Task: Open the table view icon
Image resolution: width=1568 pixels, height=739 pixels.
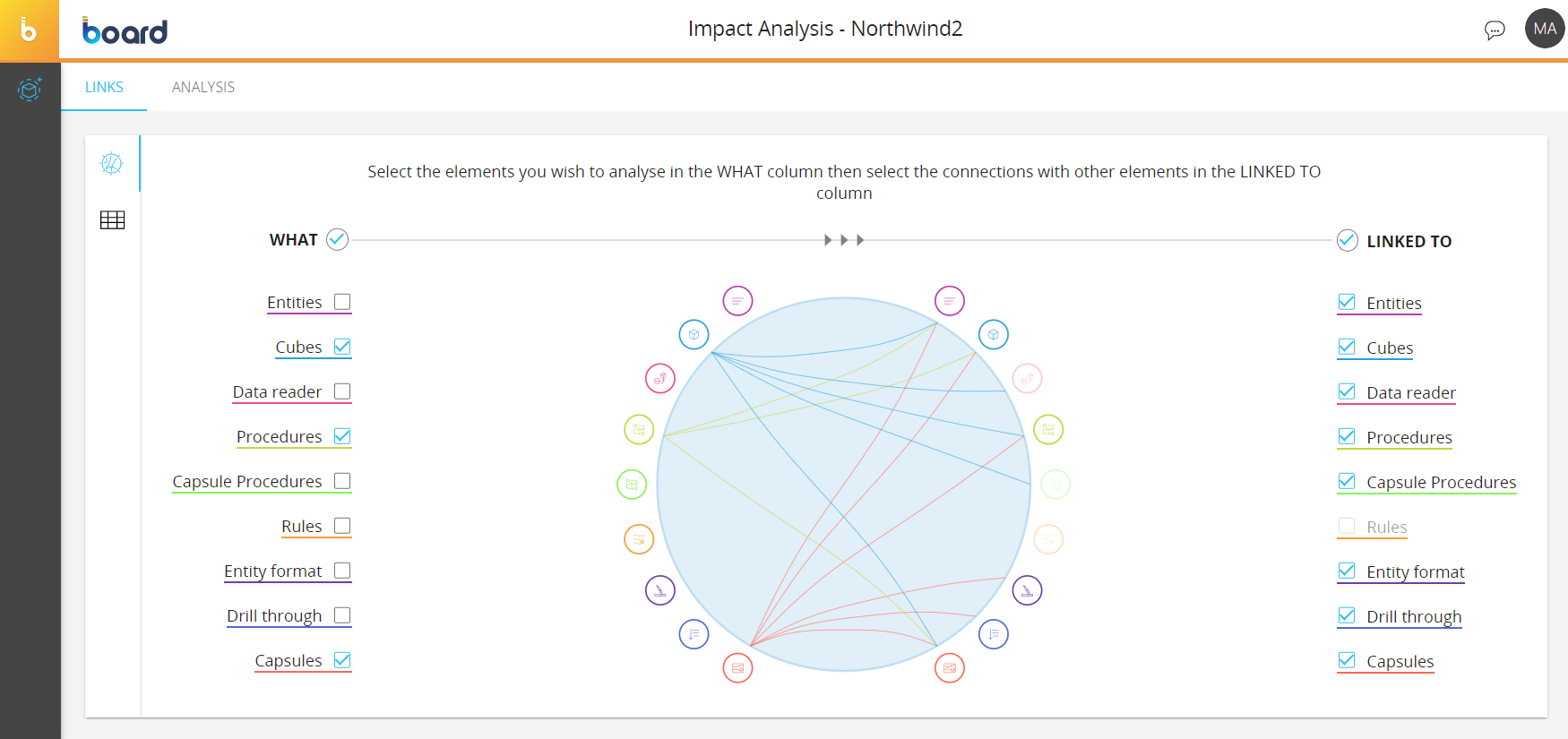Action: coord(112,220)
